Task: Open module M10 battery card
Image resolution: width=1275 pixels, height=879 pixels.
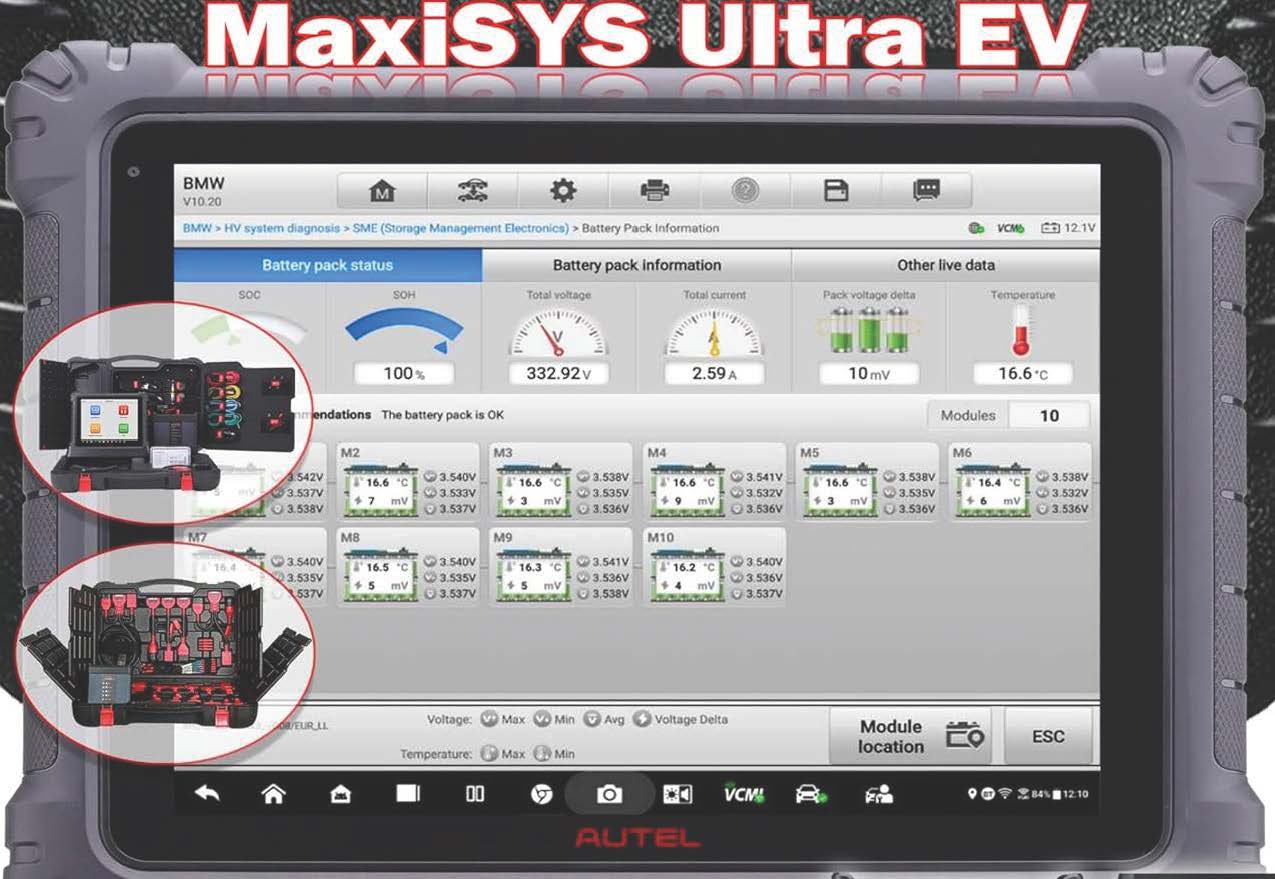Action: coord(713,566)
